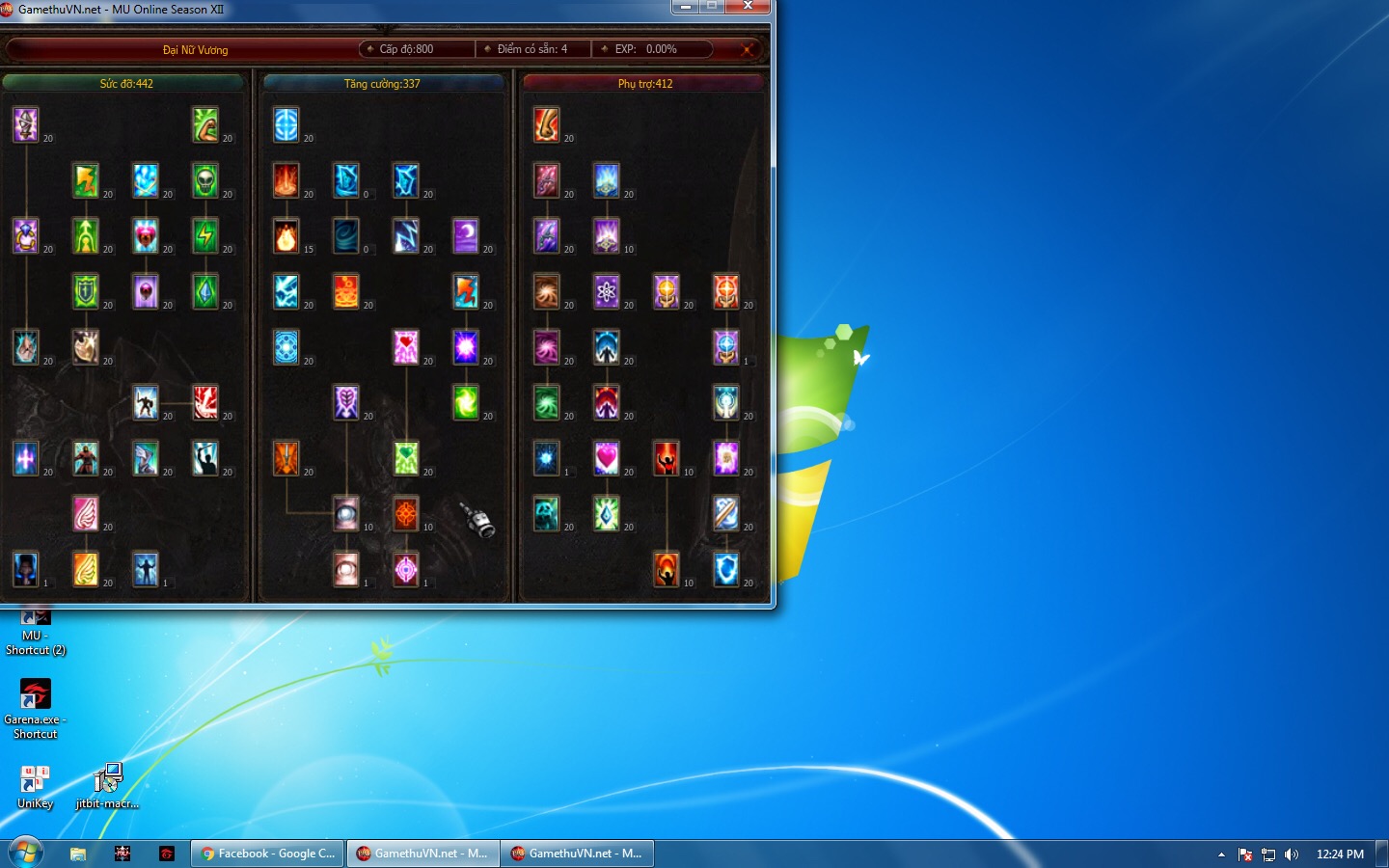Click the purple ring gem skill icon
The image size is (1389, 868).
click(26, 235)
